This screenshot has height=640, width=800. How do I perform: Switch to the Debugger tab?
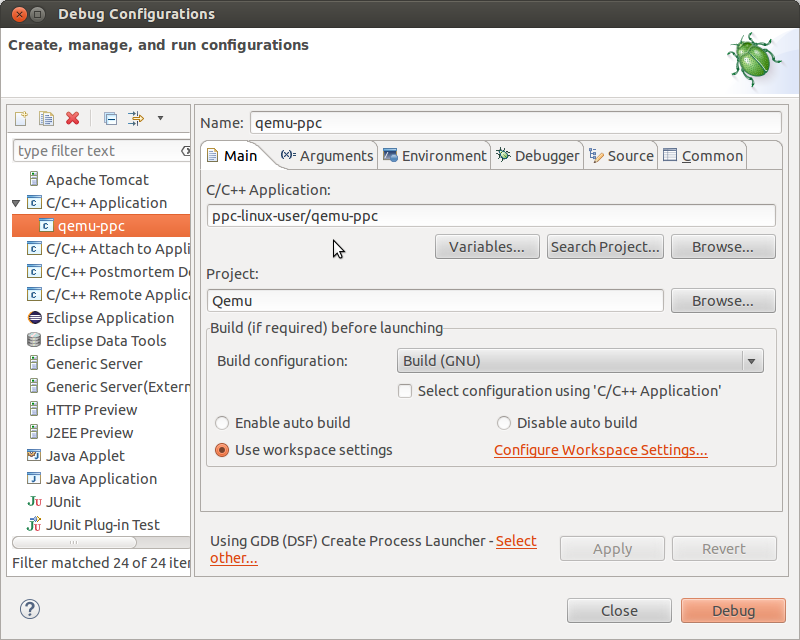[x=537, y=156]
